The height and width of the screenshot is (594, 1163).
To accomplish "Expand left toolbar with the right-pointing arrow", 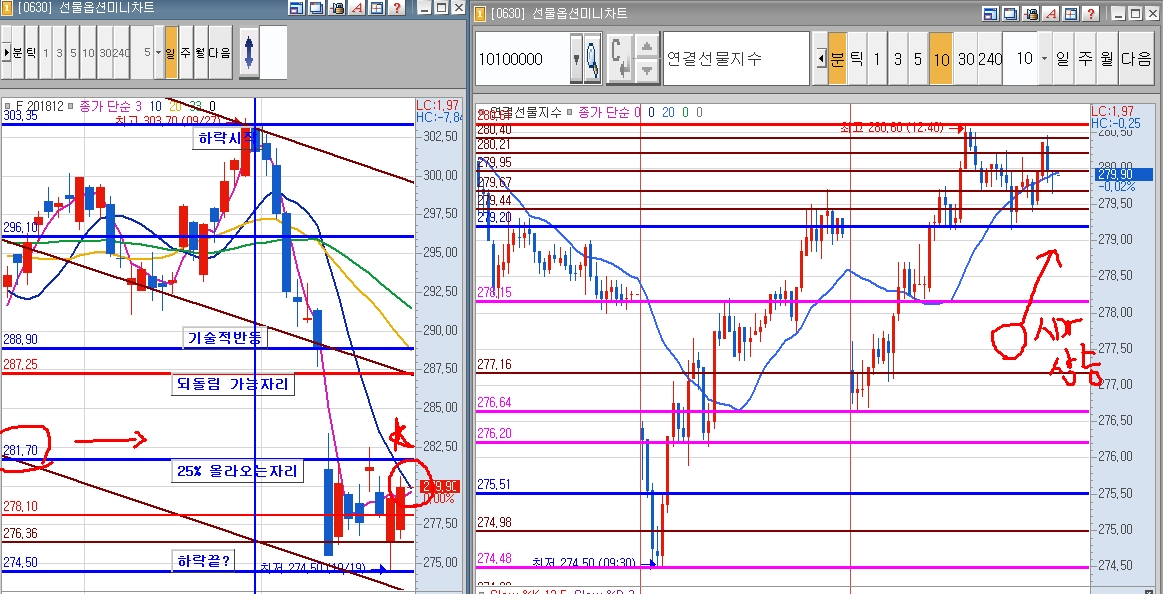I will pyautogui.click(x=6, y=53).
